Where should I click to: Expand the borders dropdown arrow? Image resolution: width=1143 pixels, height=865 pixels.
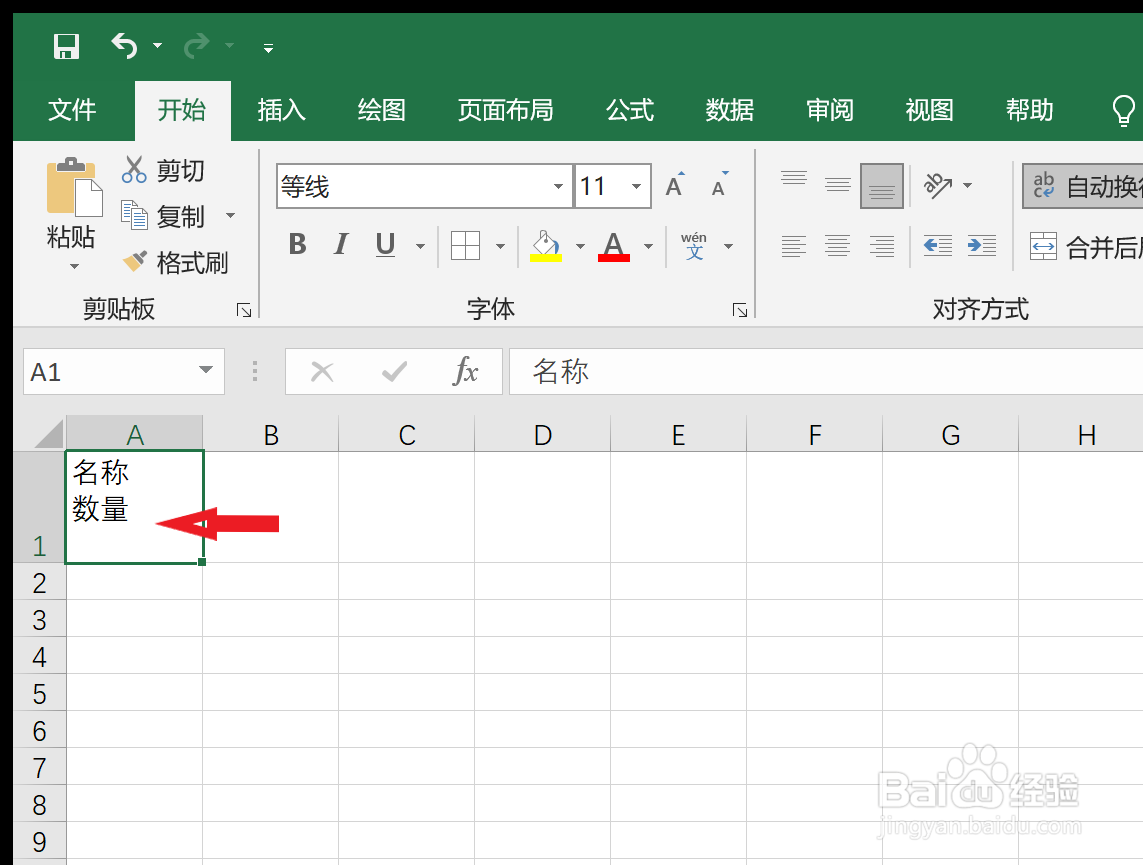(500, 246)
